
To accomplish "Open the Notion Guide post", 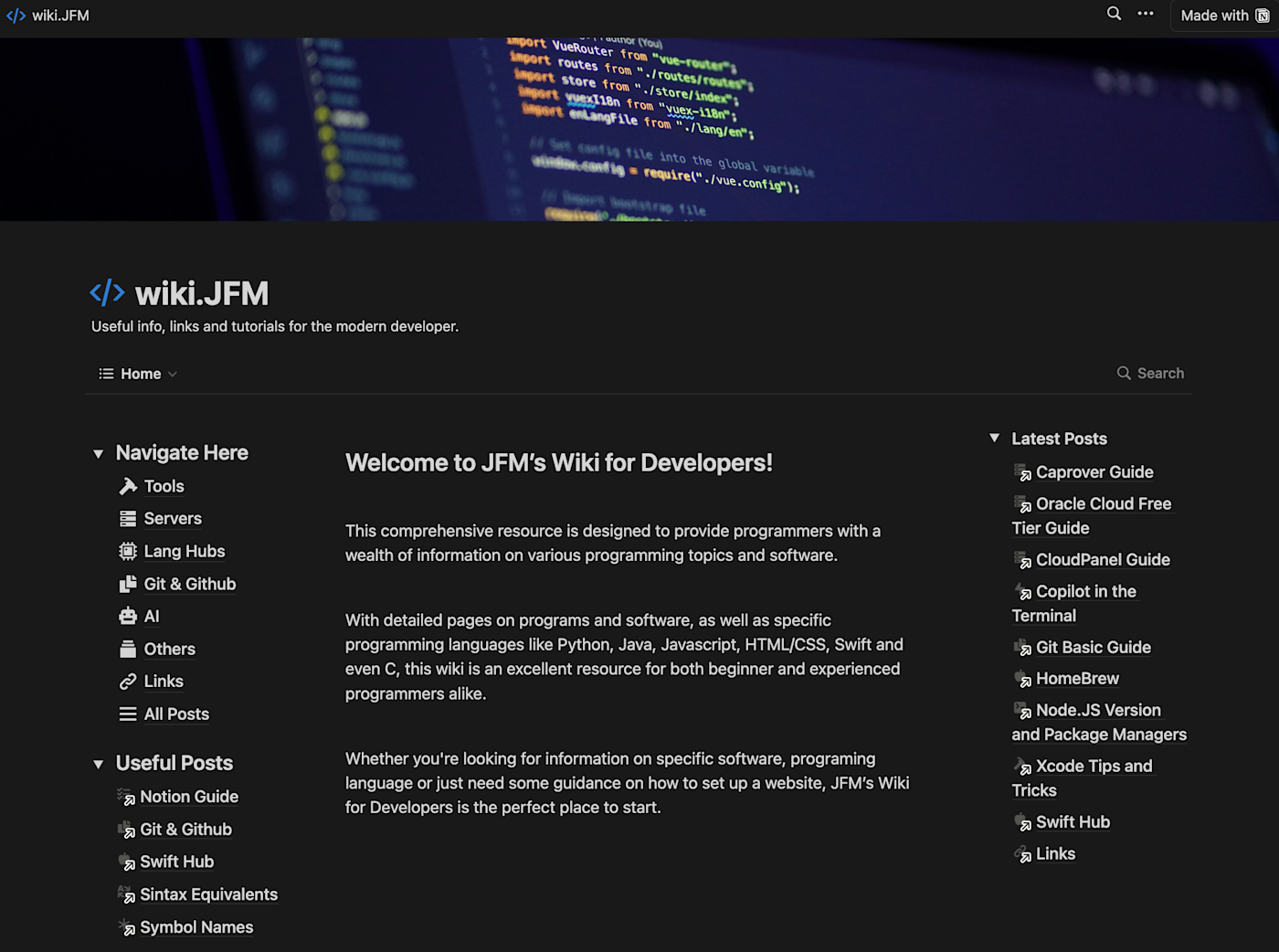I will 189,797.
